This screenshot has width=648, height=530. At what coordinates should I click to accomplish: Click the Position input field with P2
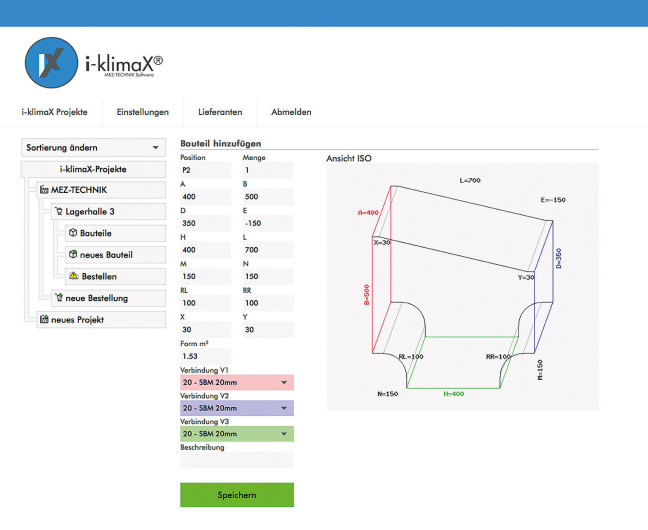tap(205, 171)
